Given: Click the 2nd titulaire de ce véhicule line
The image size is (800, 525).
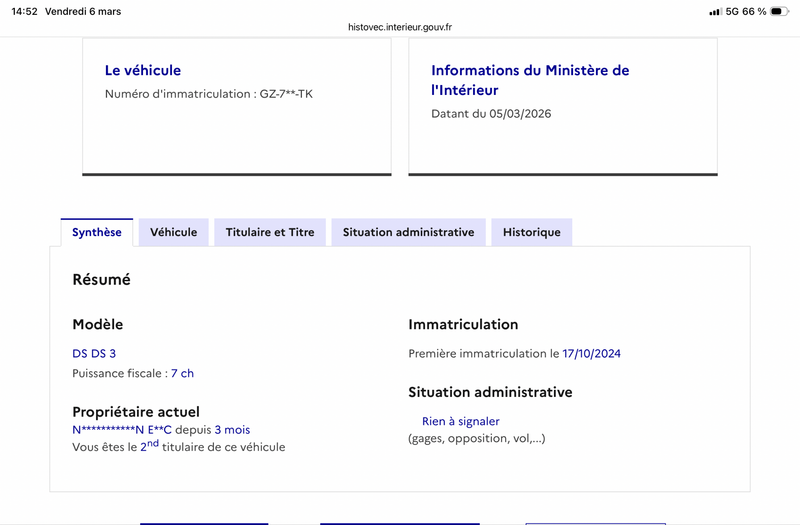Looking at the screenshot, I should (x=179, y=446).
